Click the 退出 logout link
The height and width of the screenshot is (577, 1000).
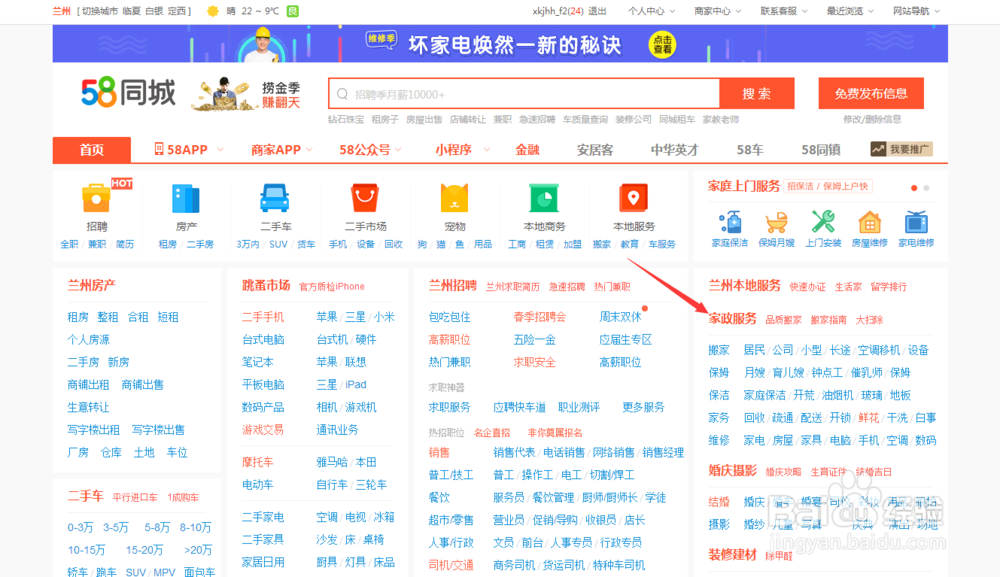click(x=597, y=11)
